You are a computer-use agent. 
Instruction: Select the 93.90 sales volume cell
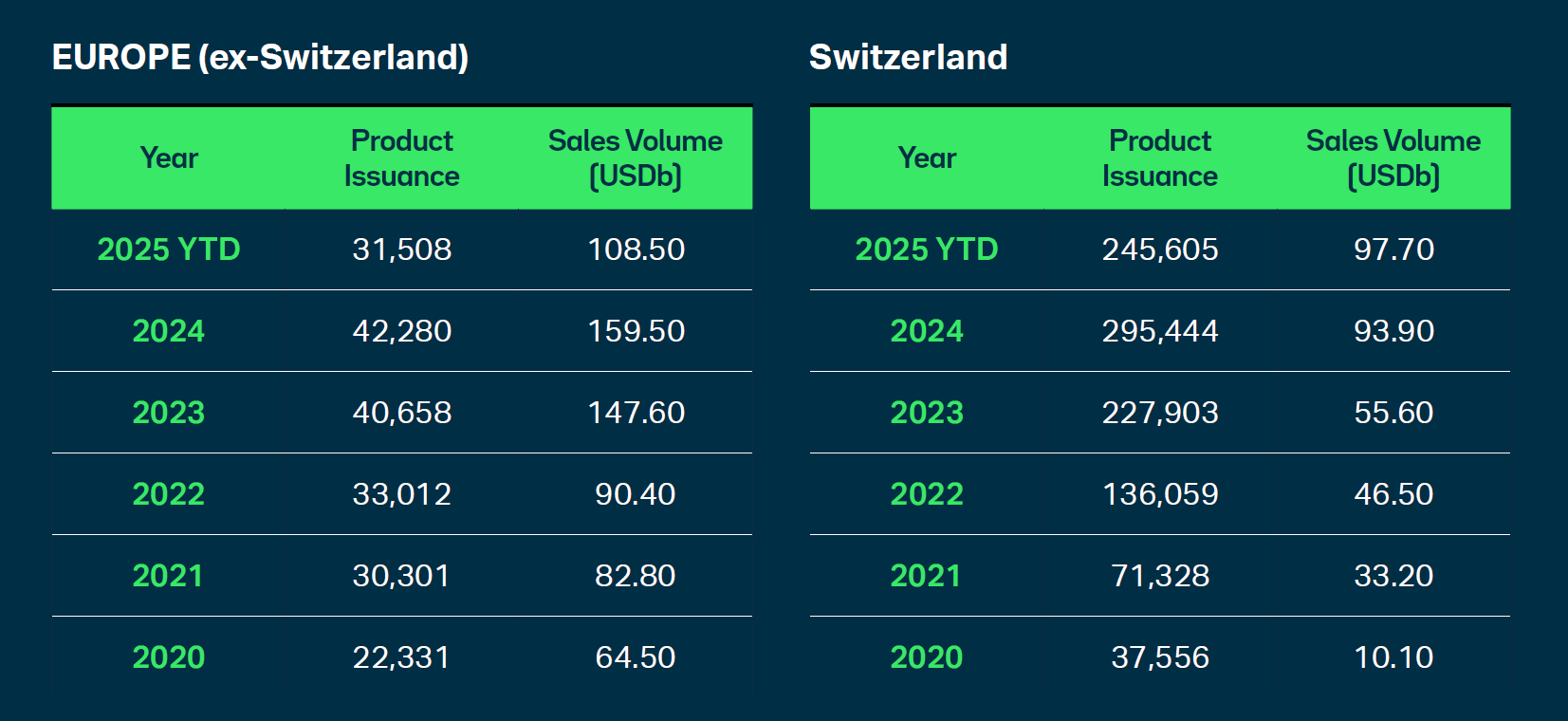pyautogui.click(x=1393, y=330)
